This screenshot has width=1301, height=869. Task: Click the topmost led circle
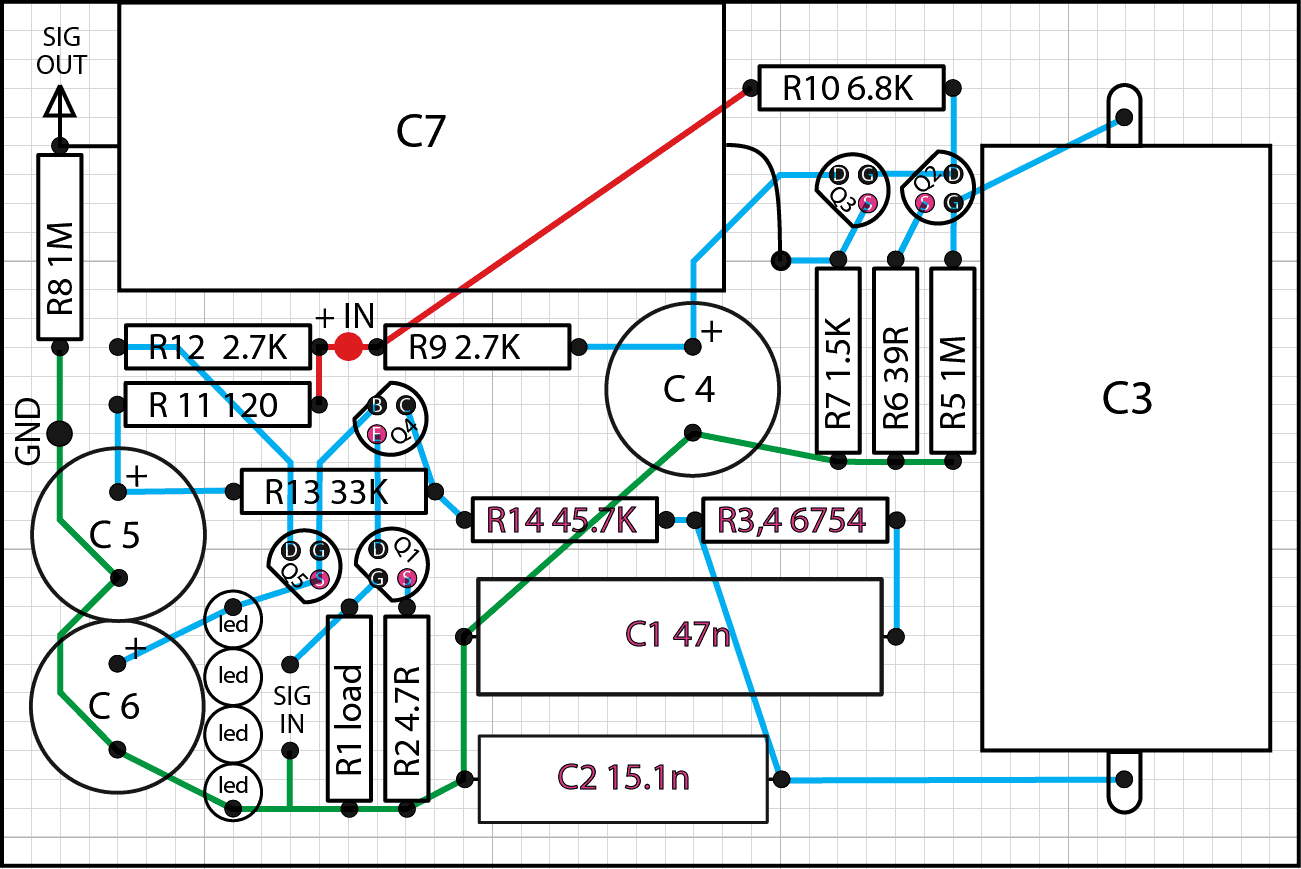coord(233,622)
